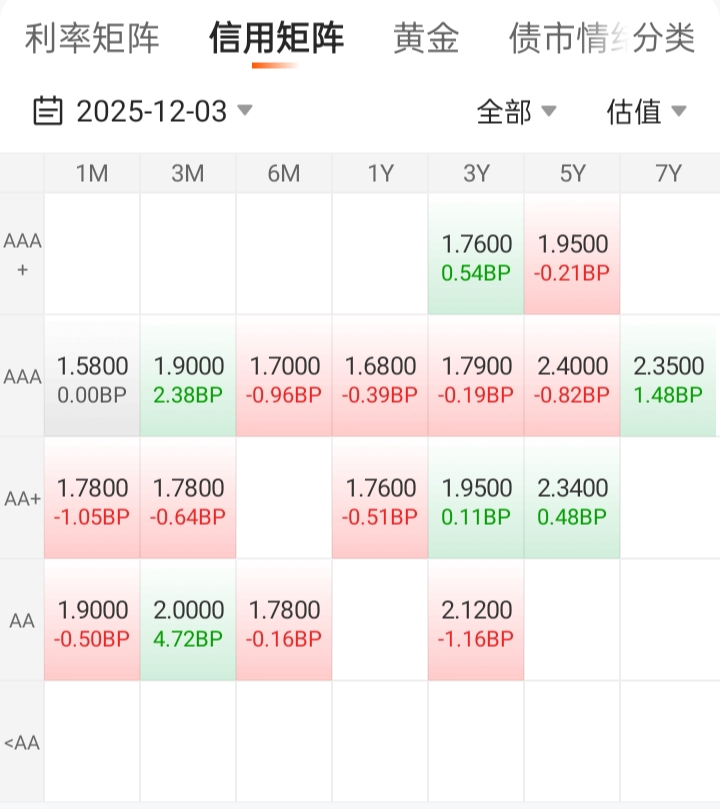720x809 pixels.
Task: Select the 信用矩阵 tab
Action: (x=276, y=39)
